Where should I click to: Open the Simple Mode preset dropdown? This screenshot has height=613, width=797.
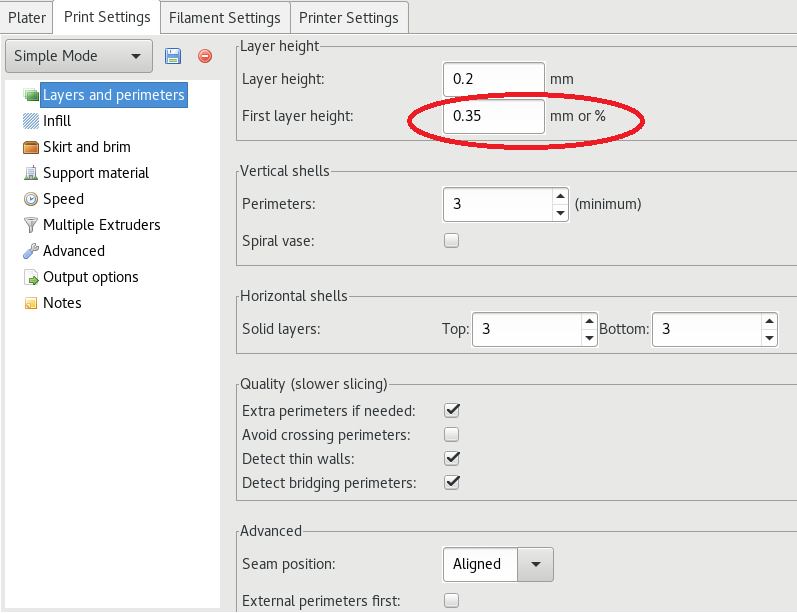click(x=79, y=57)
